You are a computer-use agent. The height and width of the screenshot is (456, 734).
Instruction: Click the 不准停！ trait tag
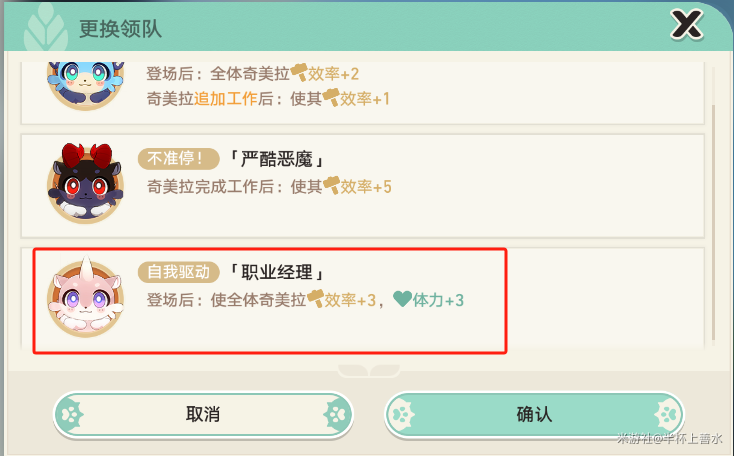(x=178, y=160)
